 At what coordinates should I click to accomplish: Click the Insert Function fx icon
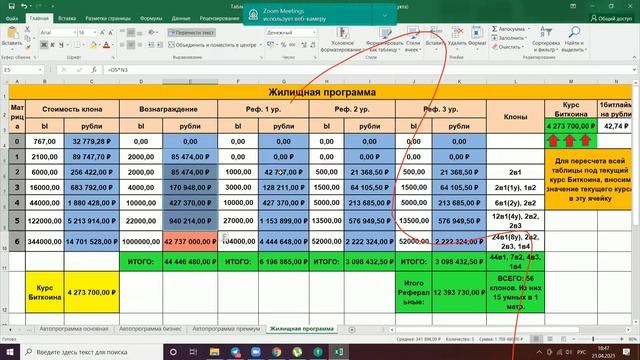93,70
